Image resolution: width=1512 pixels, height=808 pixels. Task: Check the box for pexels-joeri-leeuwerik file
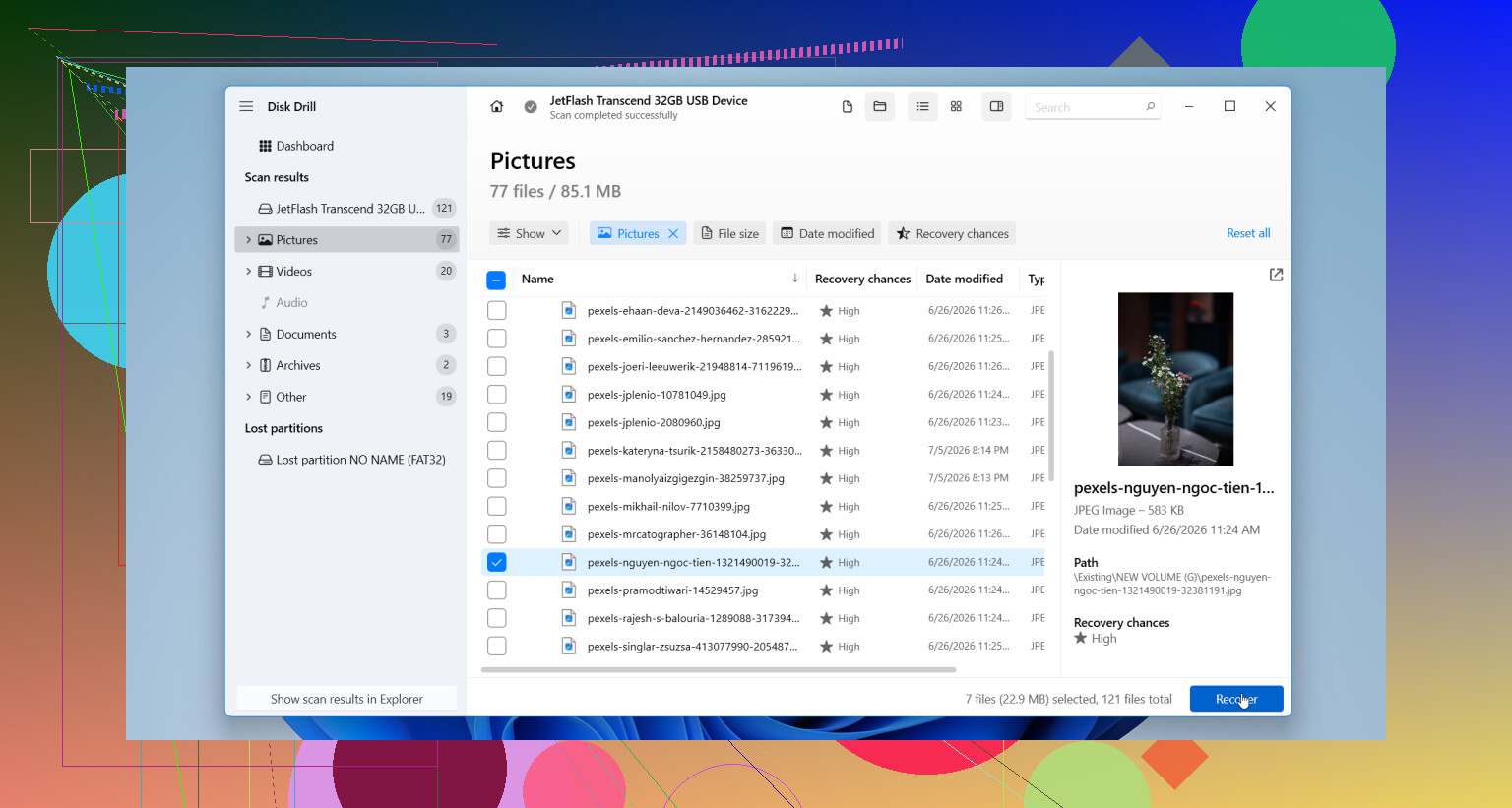coord(496,366)
